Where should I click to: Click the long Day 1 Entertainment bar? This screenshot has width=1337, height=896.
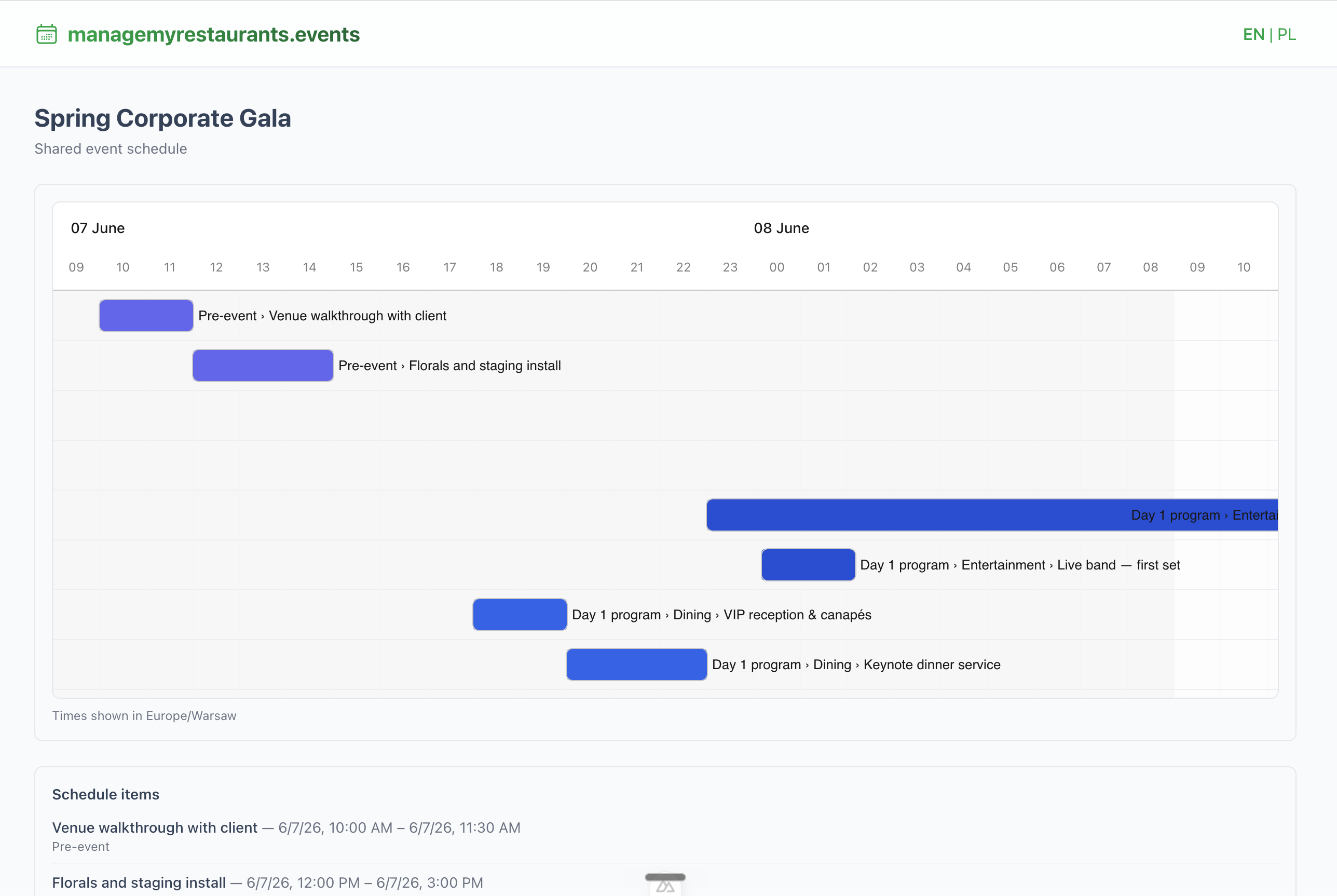(x=992, y=515)
